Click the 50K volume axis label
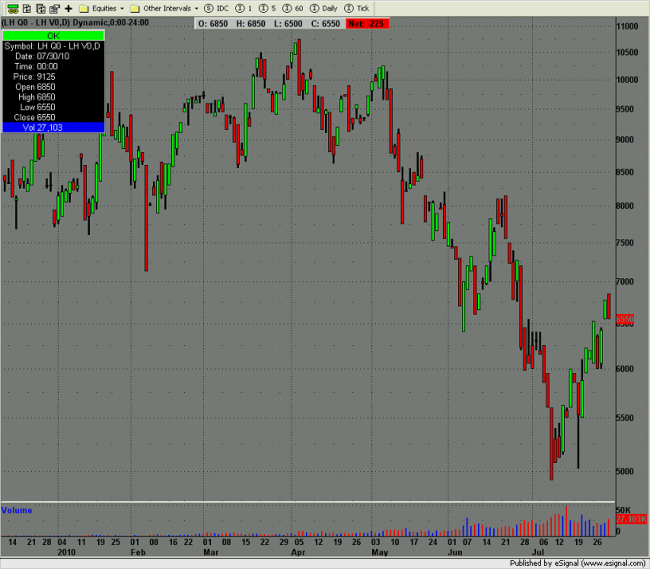 (623, 510)
